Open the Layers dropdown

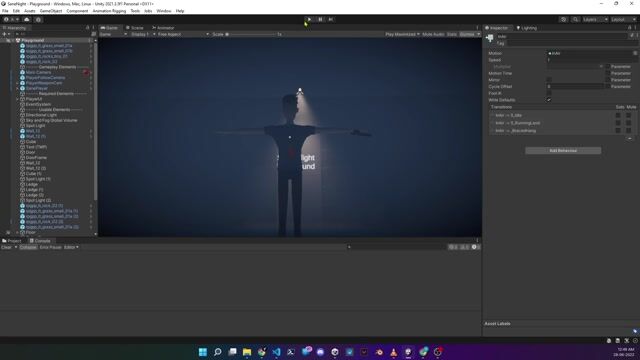tap(595, 20)
